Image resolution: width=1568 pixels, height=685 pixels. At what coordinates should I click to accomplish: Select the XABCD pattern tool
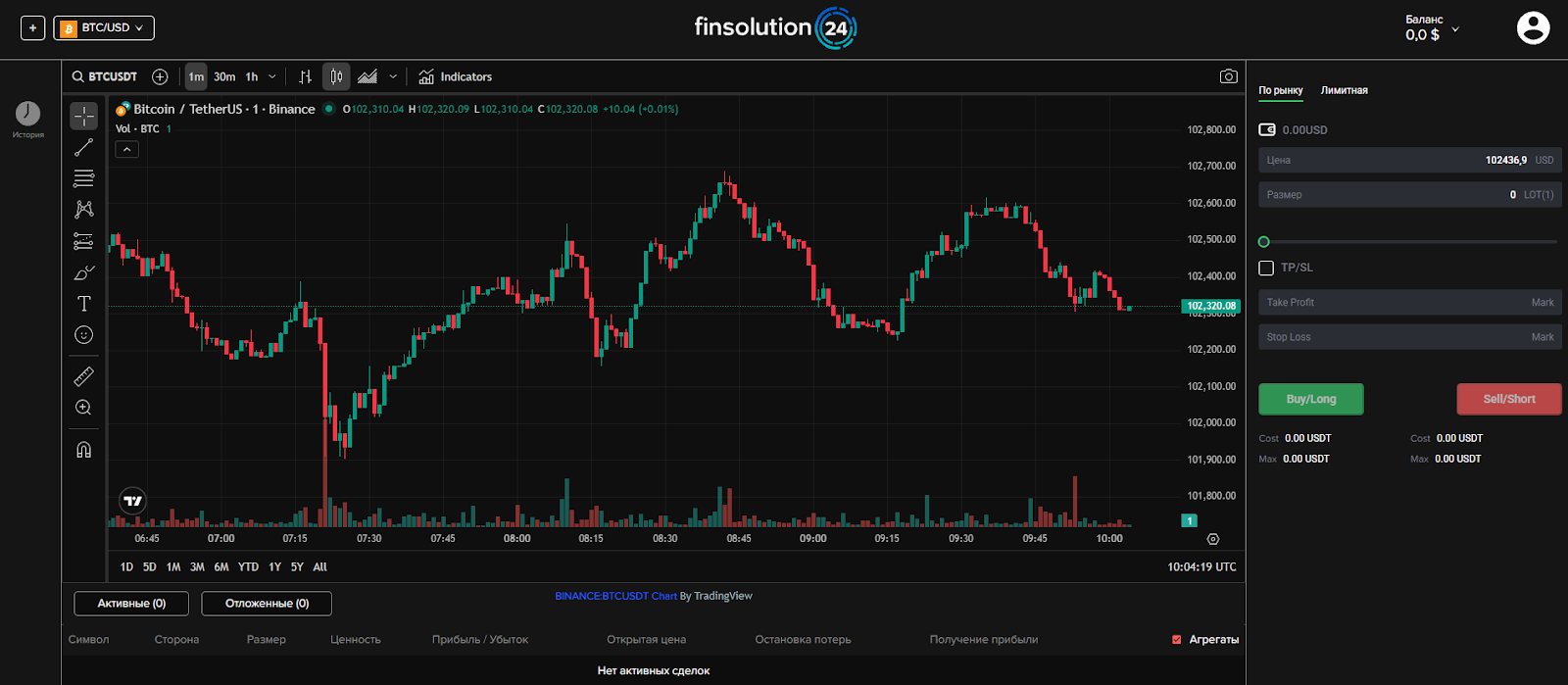click(x=84, y=210)
